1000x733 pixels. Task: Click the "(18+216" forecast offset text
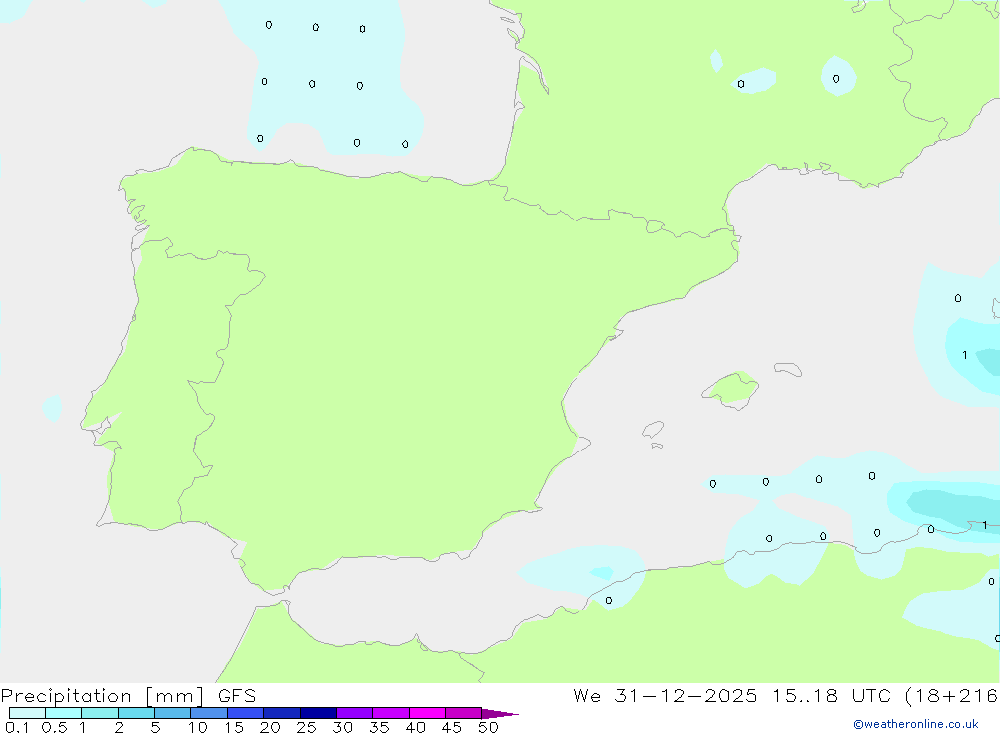952,696
